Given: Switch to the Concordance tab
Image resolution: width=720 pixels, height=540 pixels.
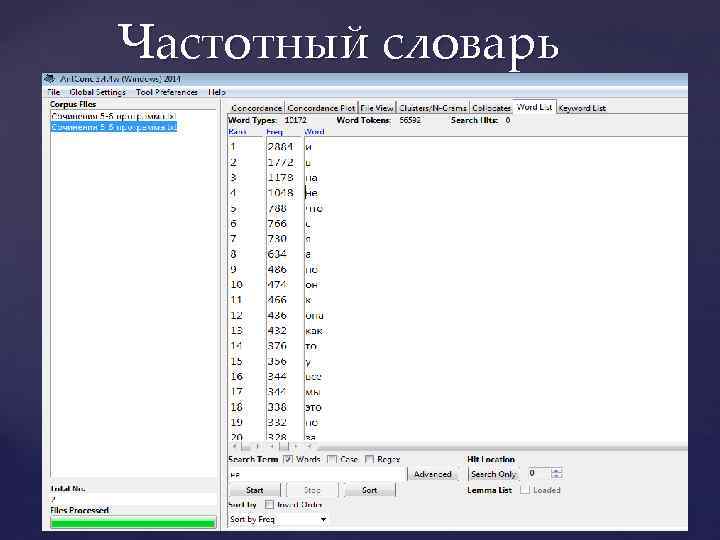Looking at the screenshot, I should click(x=256, y=108).
